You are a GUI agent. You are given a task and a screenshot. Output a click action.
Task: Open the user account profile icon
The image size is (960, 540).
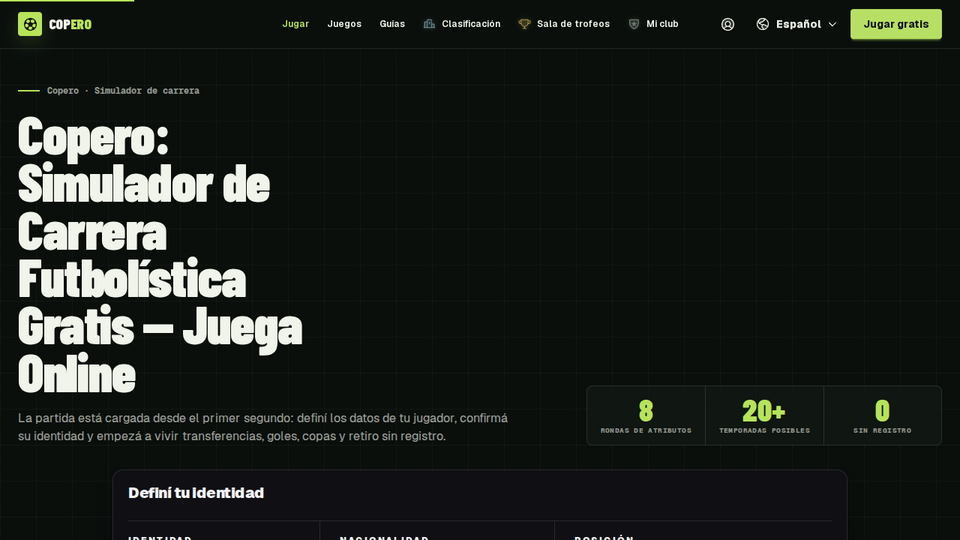point(727,24)
